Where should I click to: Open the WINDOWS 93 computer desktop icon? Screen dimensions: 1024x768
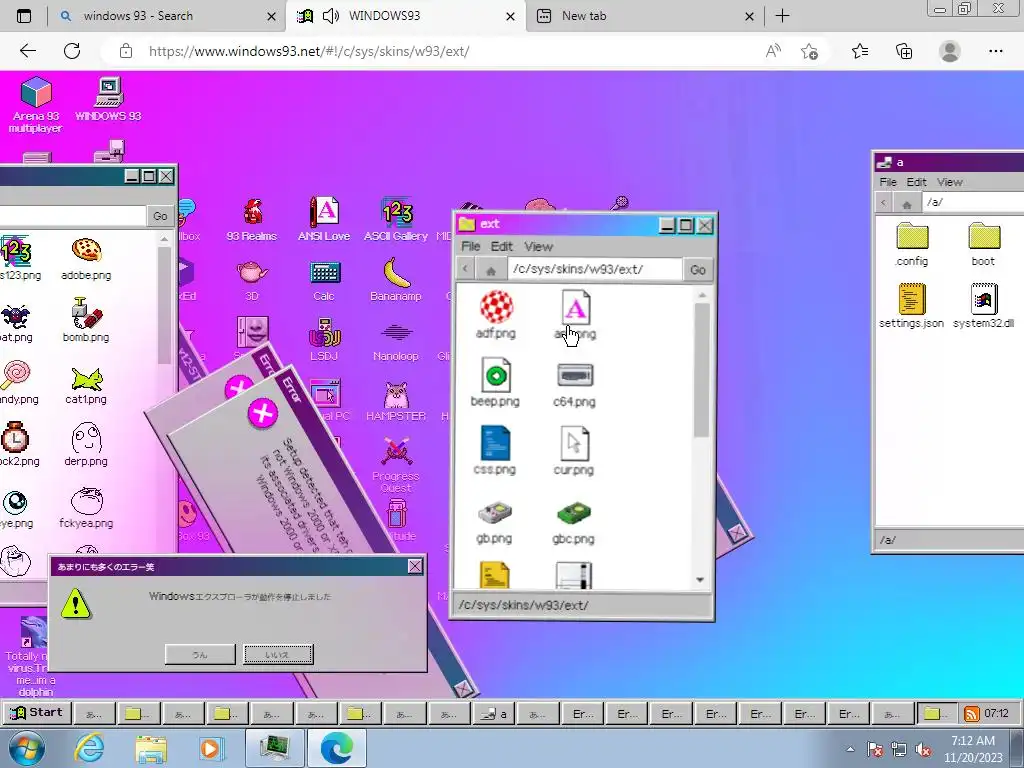click(x=108, y=99)
